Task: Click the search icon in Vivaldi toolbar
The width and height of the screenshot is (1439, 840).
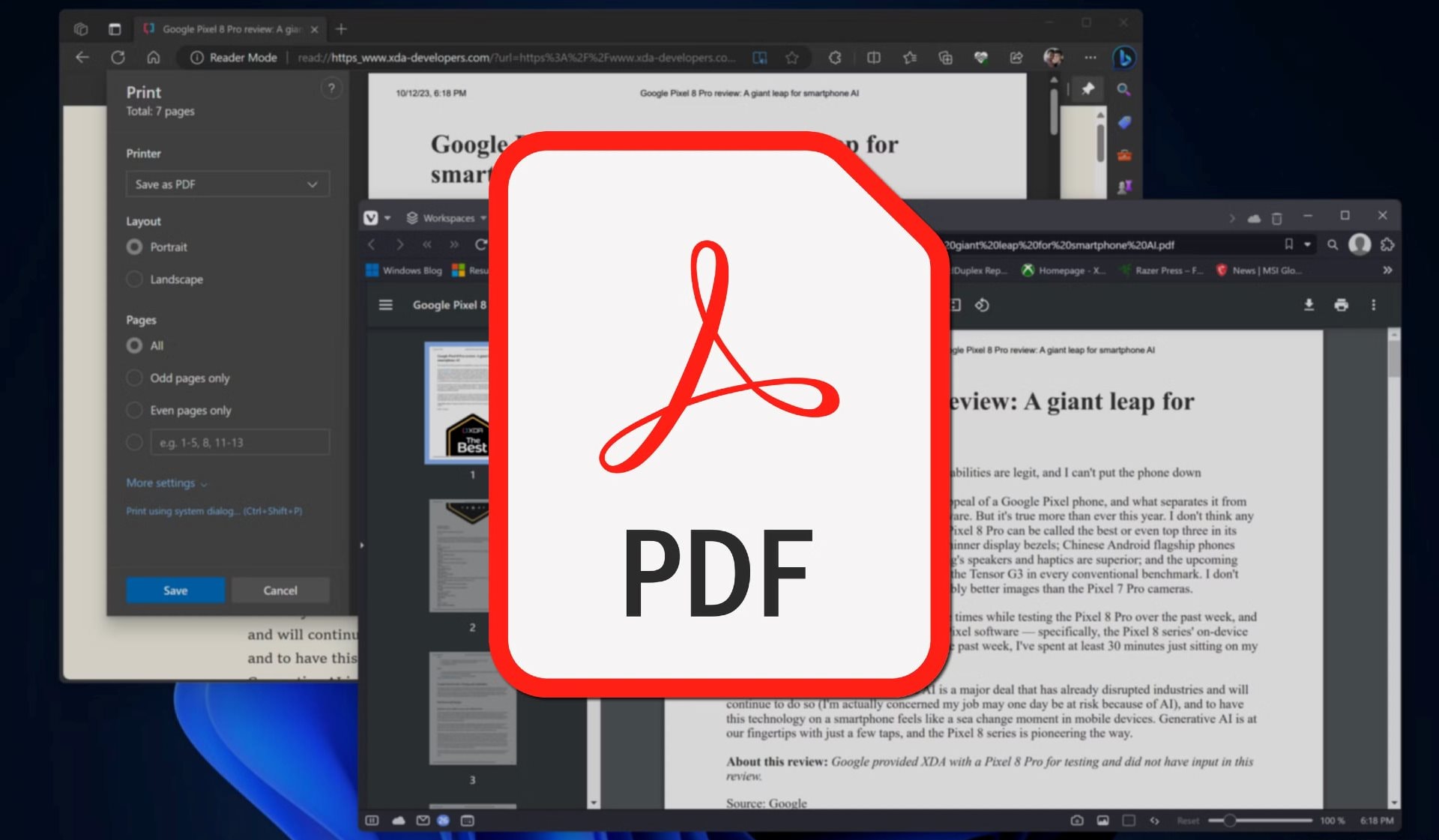Action: (1333, 244)
